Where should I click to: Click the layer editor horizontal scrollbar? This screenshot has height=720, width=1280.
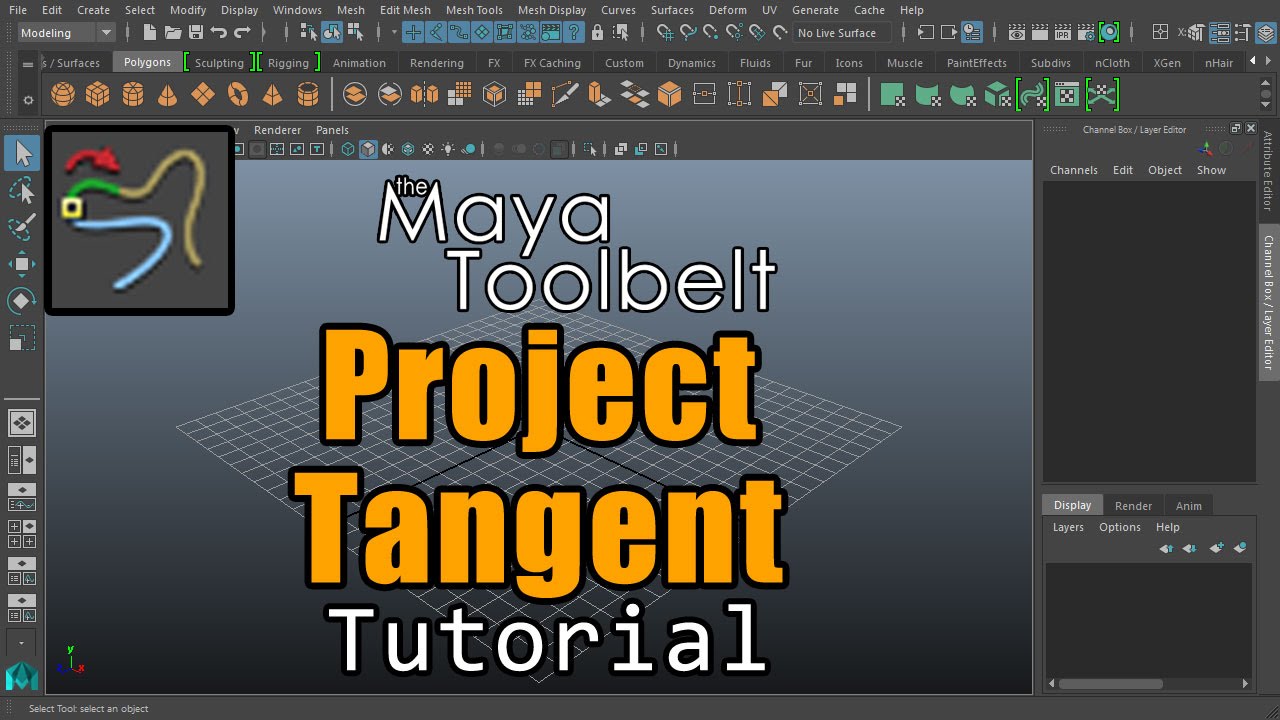click(x=1110, y=684)
